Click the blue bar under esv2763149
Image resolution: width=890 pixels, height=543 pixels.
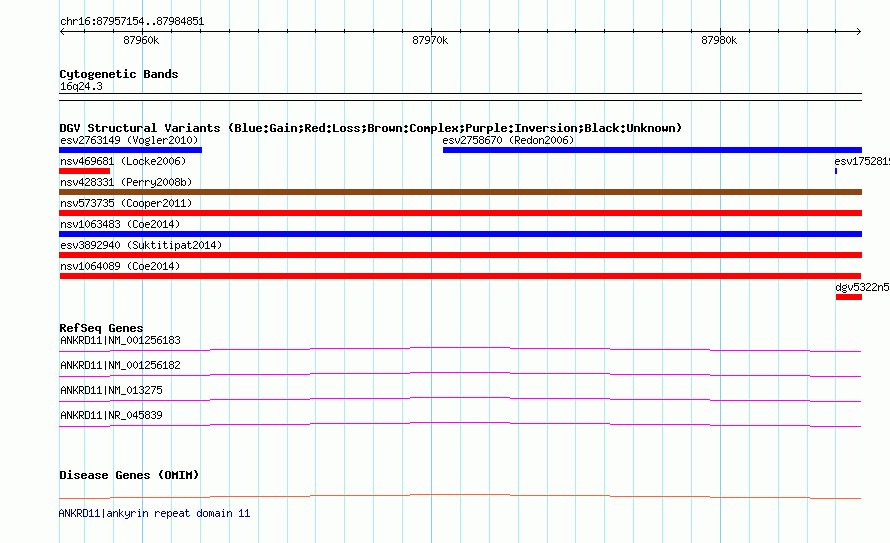[x=131, y=150]
